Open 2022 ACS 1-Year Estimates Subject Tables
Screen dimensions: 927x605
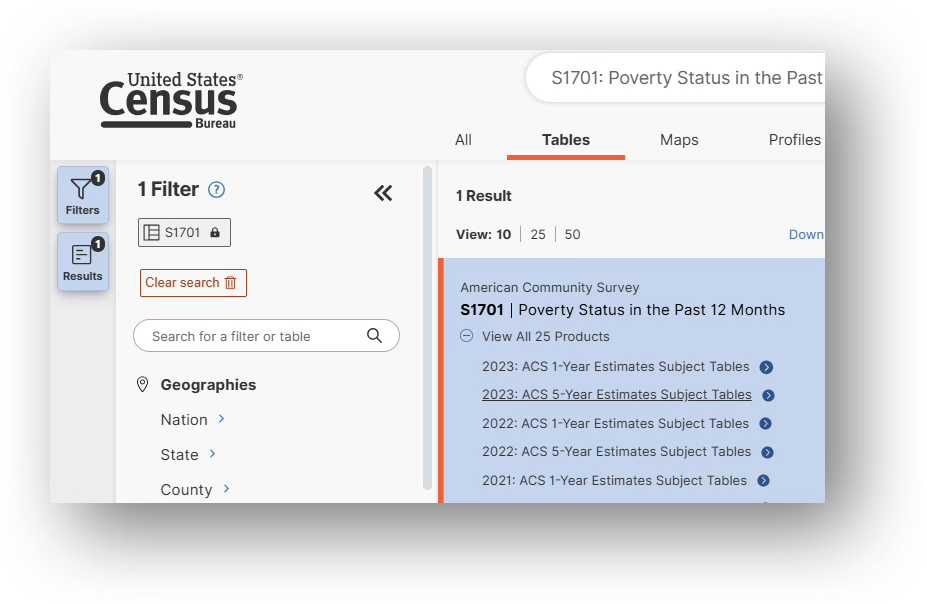(x=615, y=423)
